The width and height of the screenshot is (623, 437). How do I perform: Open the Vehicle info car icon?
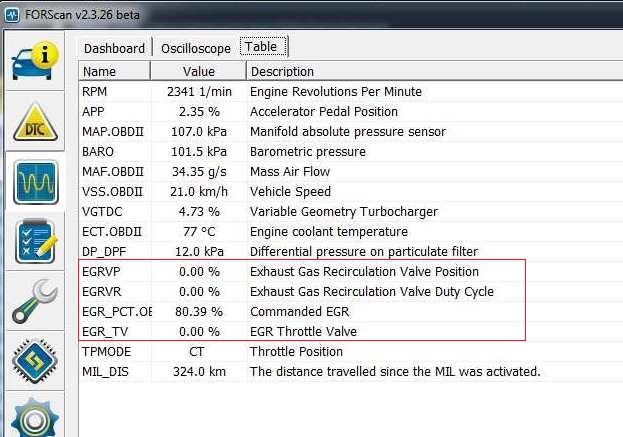pos(33,62)
